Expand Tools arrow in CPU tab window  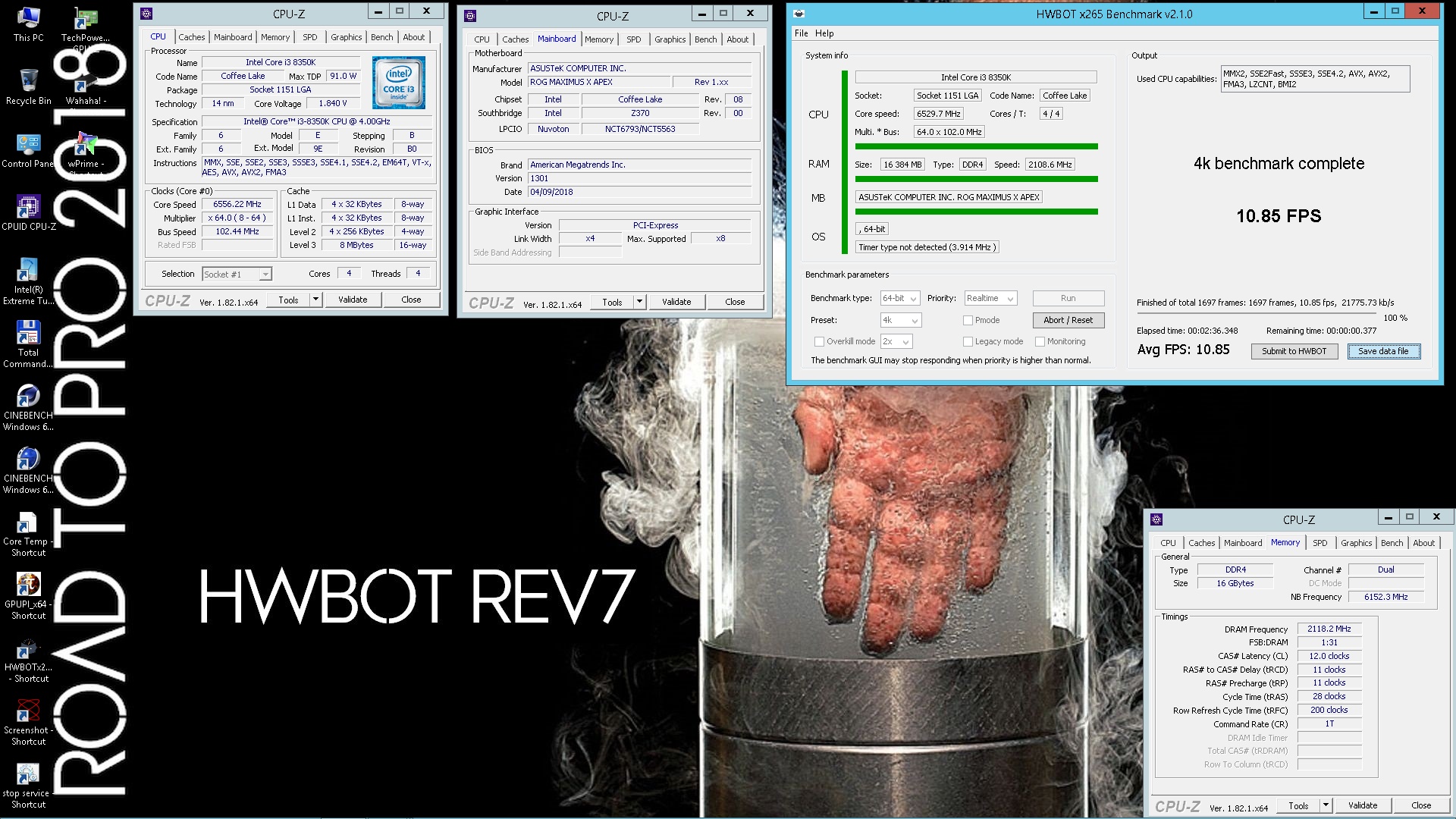click(x=315, y=300)
